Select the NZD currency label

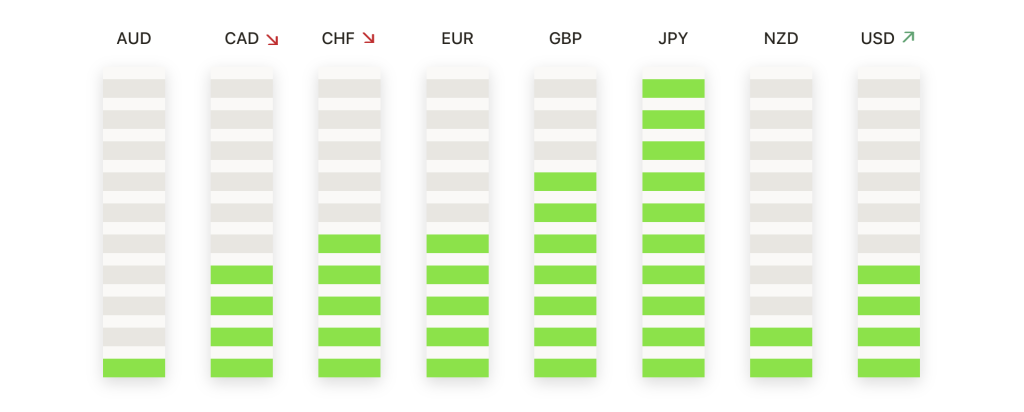point(781,40)
